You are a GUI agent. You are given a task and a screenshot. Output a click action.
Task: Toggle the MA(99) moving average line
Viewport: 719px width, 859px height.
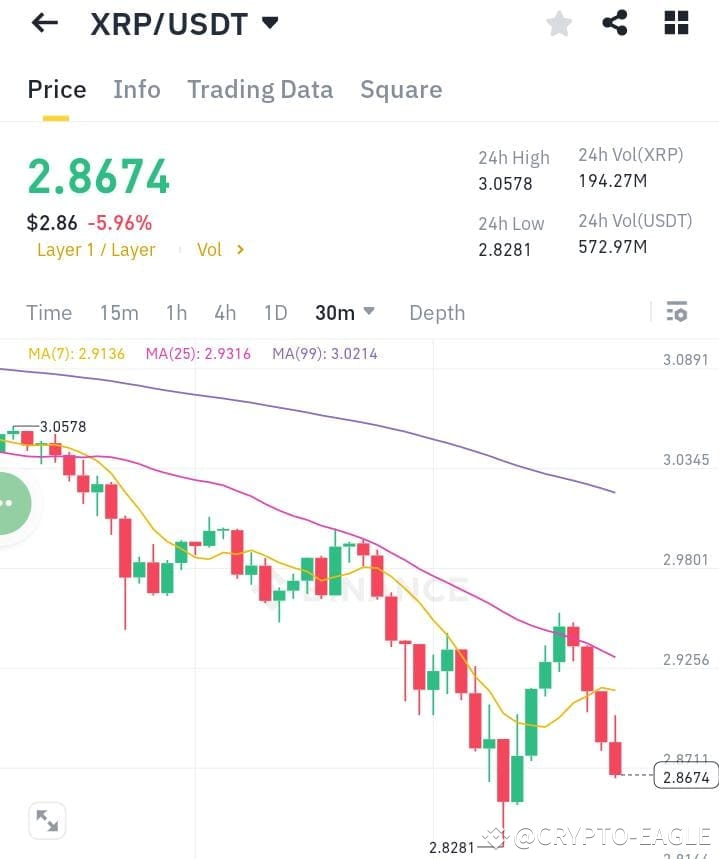point(324,353)
